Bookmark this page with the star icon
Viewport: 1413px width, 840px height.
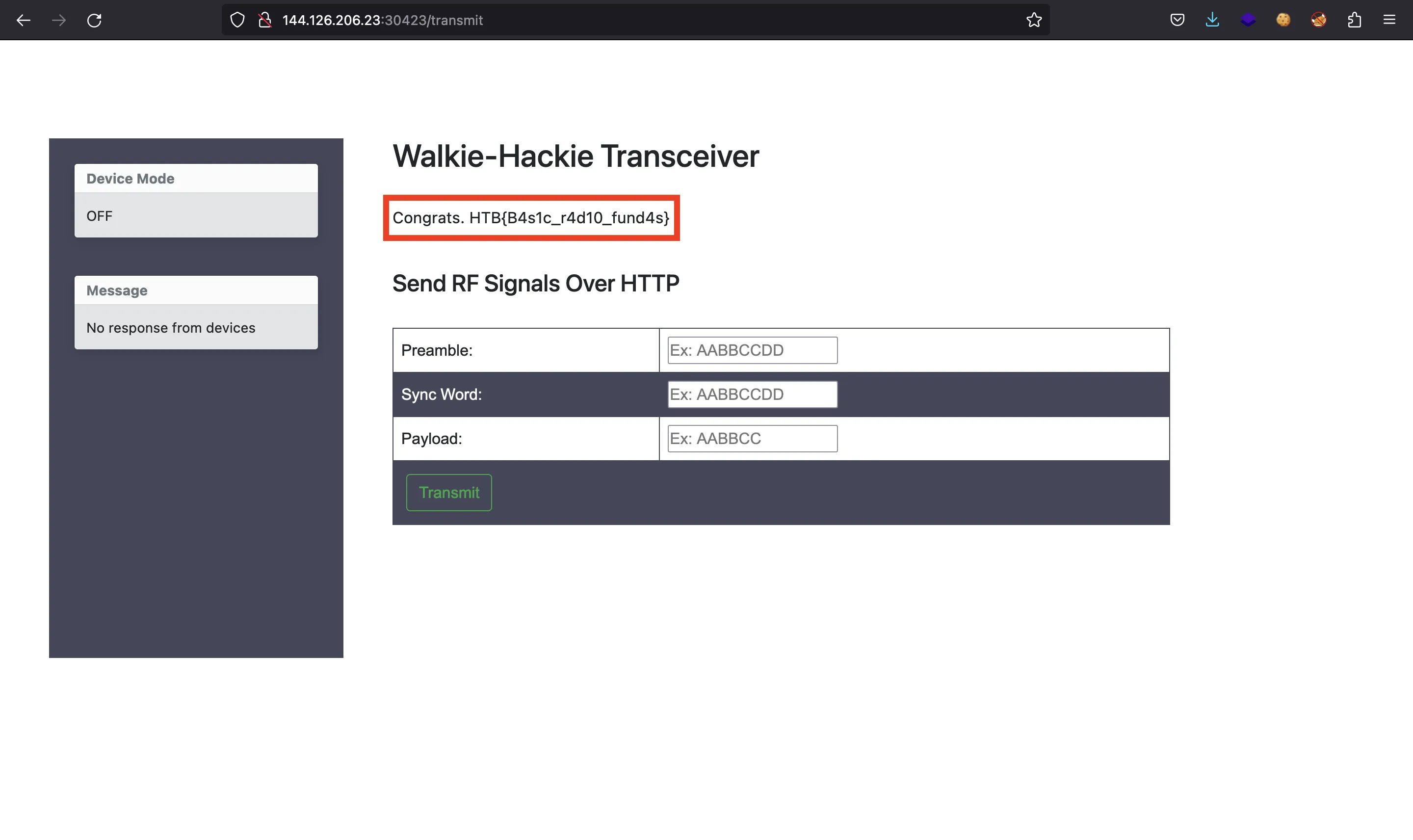tap(1034, 21)
